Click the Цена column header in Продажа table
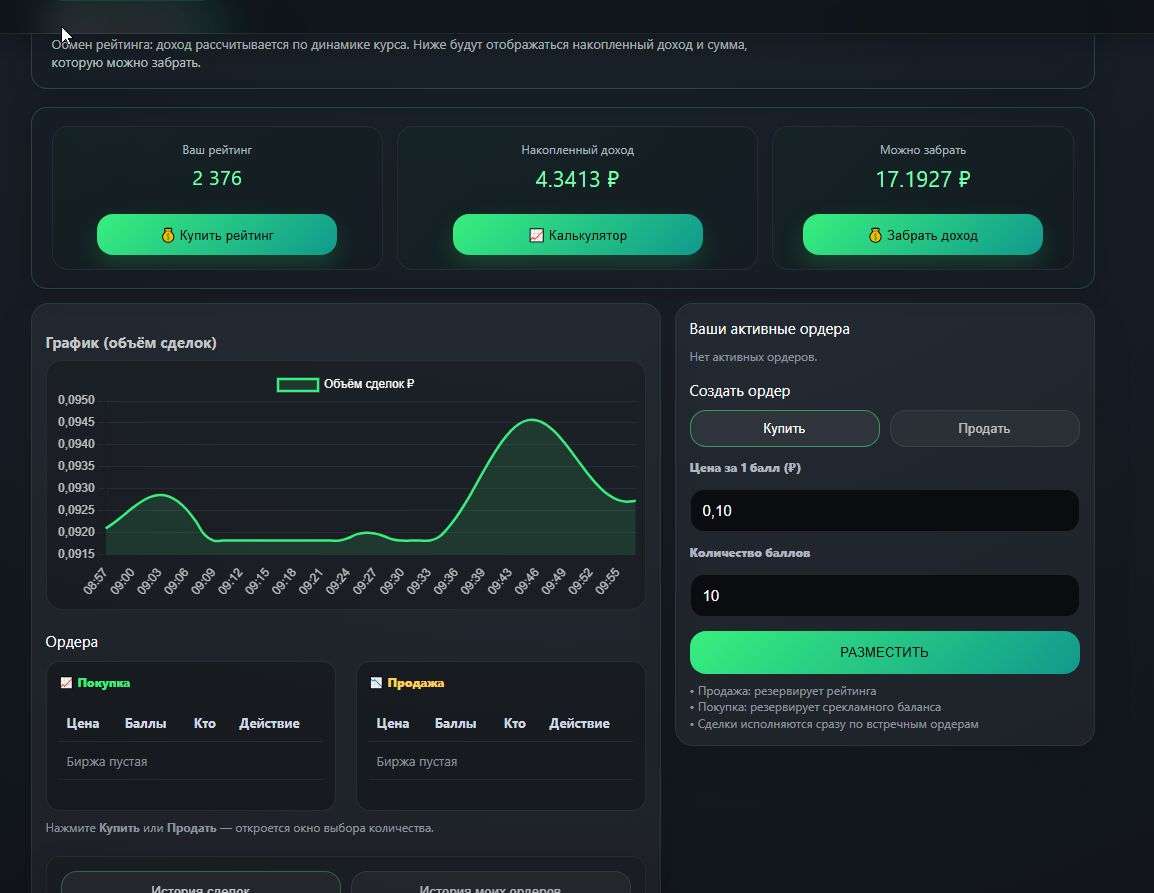The width and height of the screenshot is (1154, 893). pyautogui.click(x=392, y=724)
